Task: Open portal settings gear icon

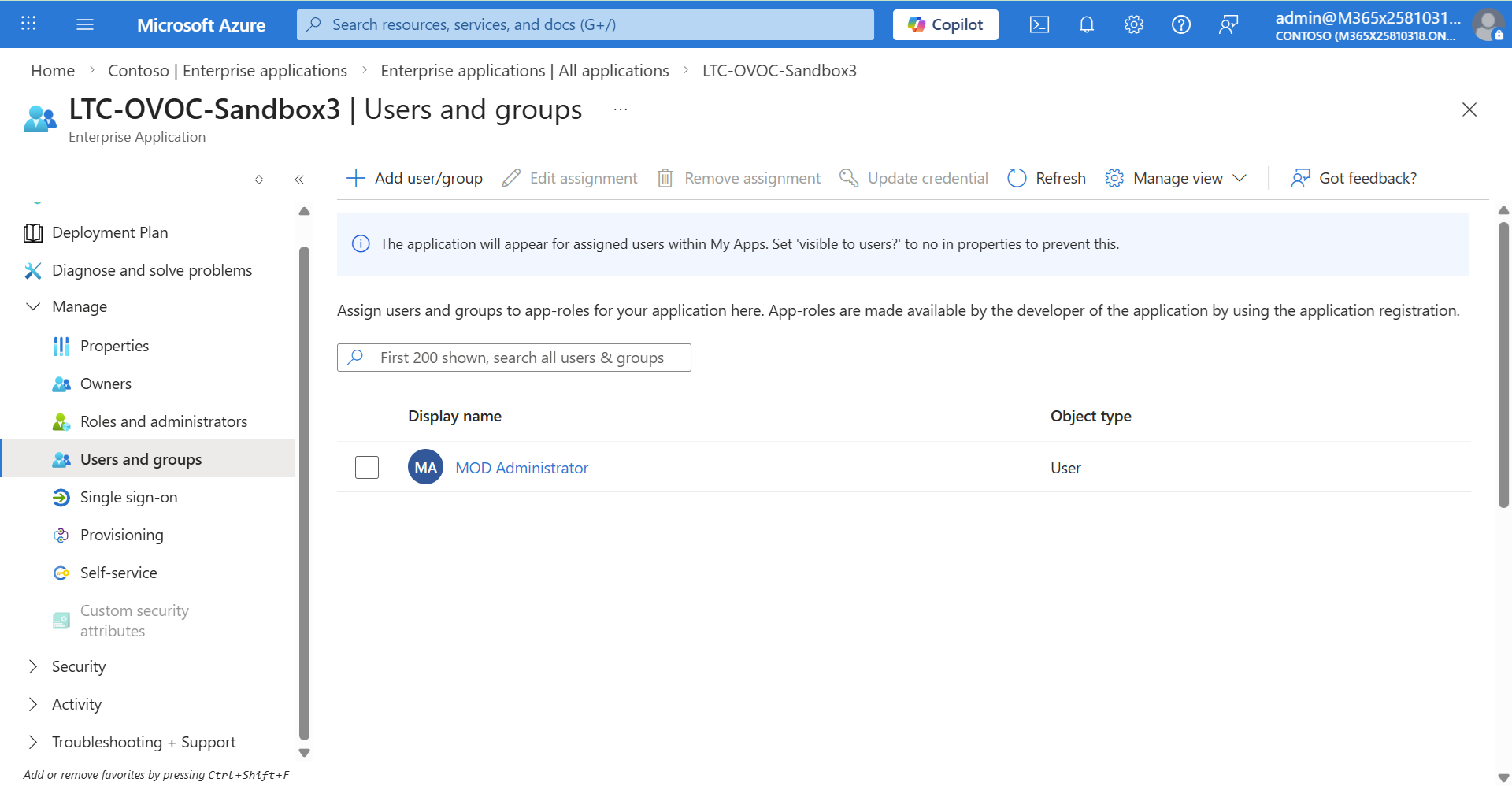Action: pos(1133,24)
